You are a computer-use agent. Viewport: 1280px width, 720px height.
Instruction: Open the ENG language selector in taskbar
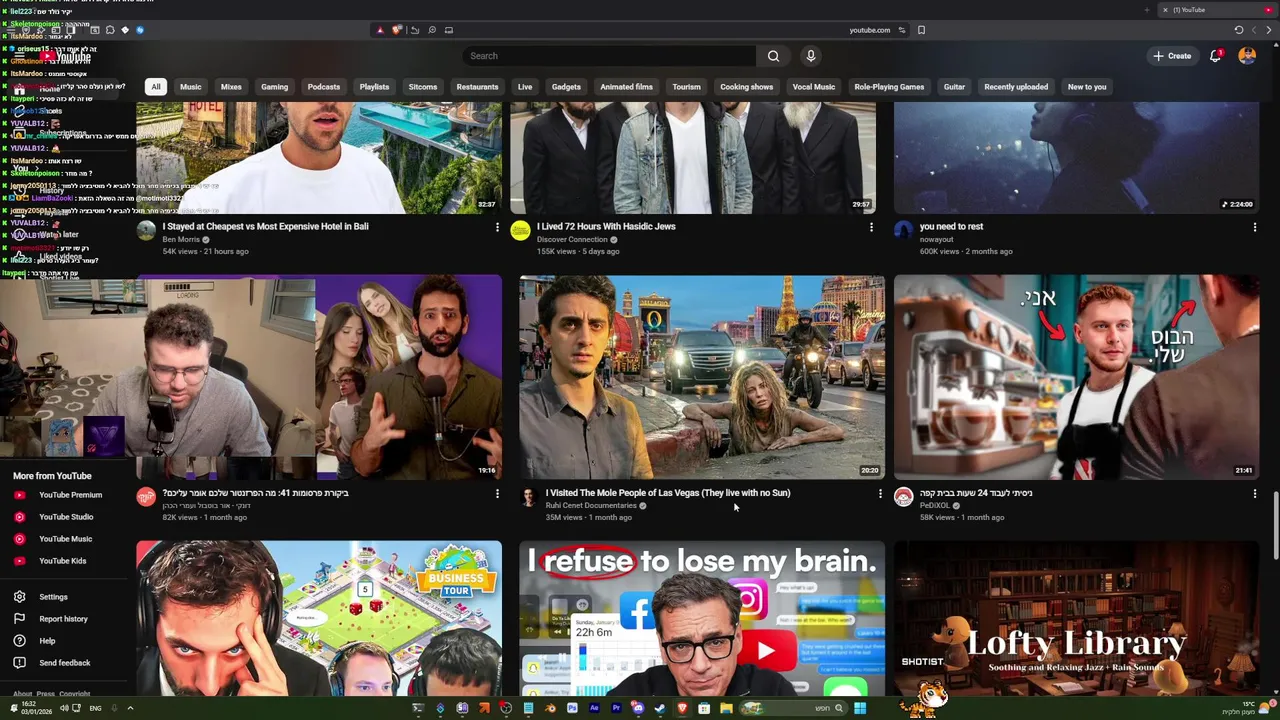click(x=95, y=708)
